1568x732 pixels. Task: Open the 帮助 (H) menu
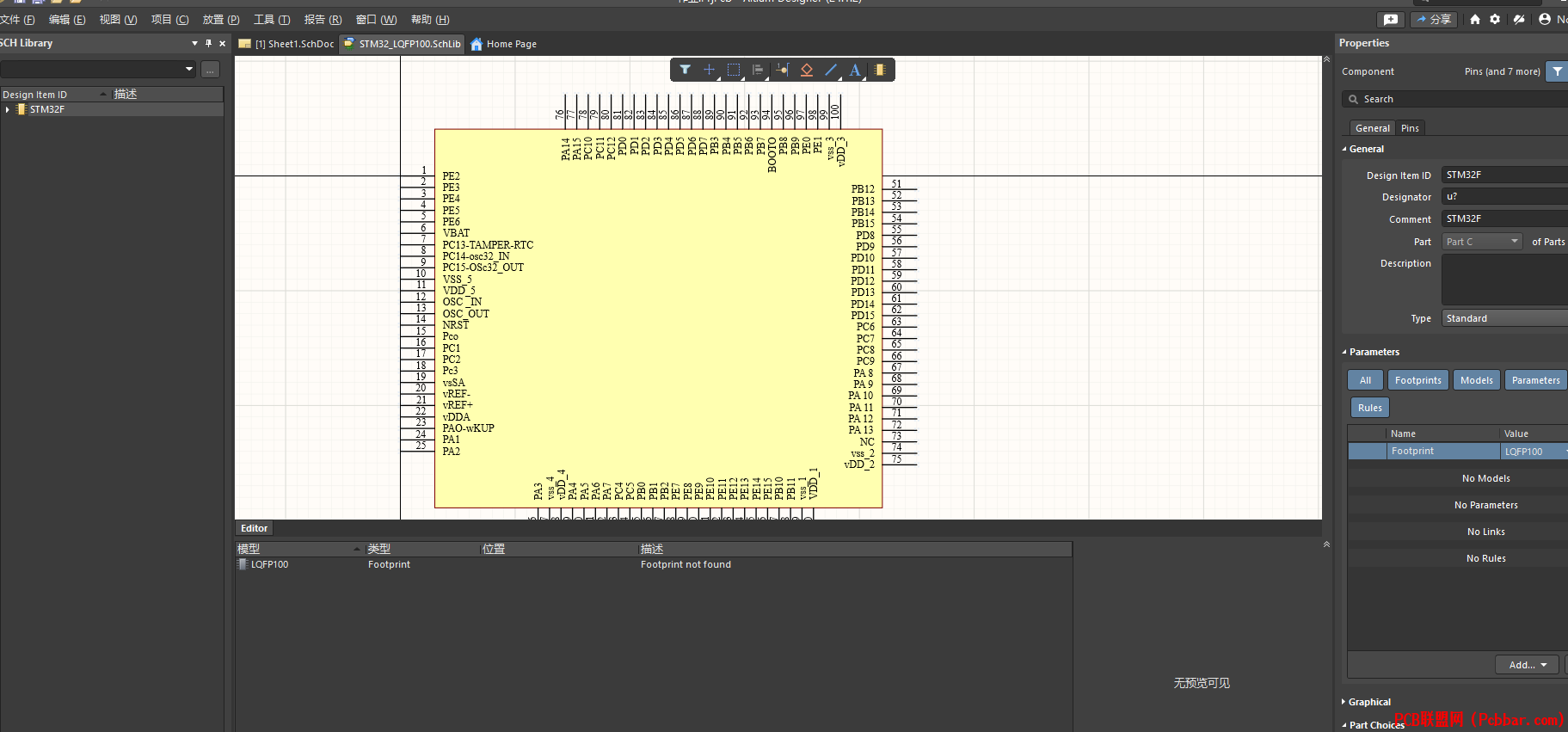(430, 20)
